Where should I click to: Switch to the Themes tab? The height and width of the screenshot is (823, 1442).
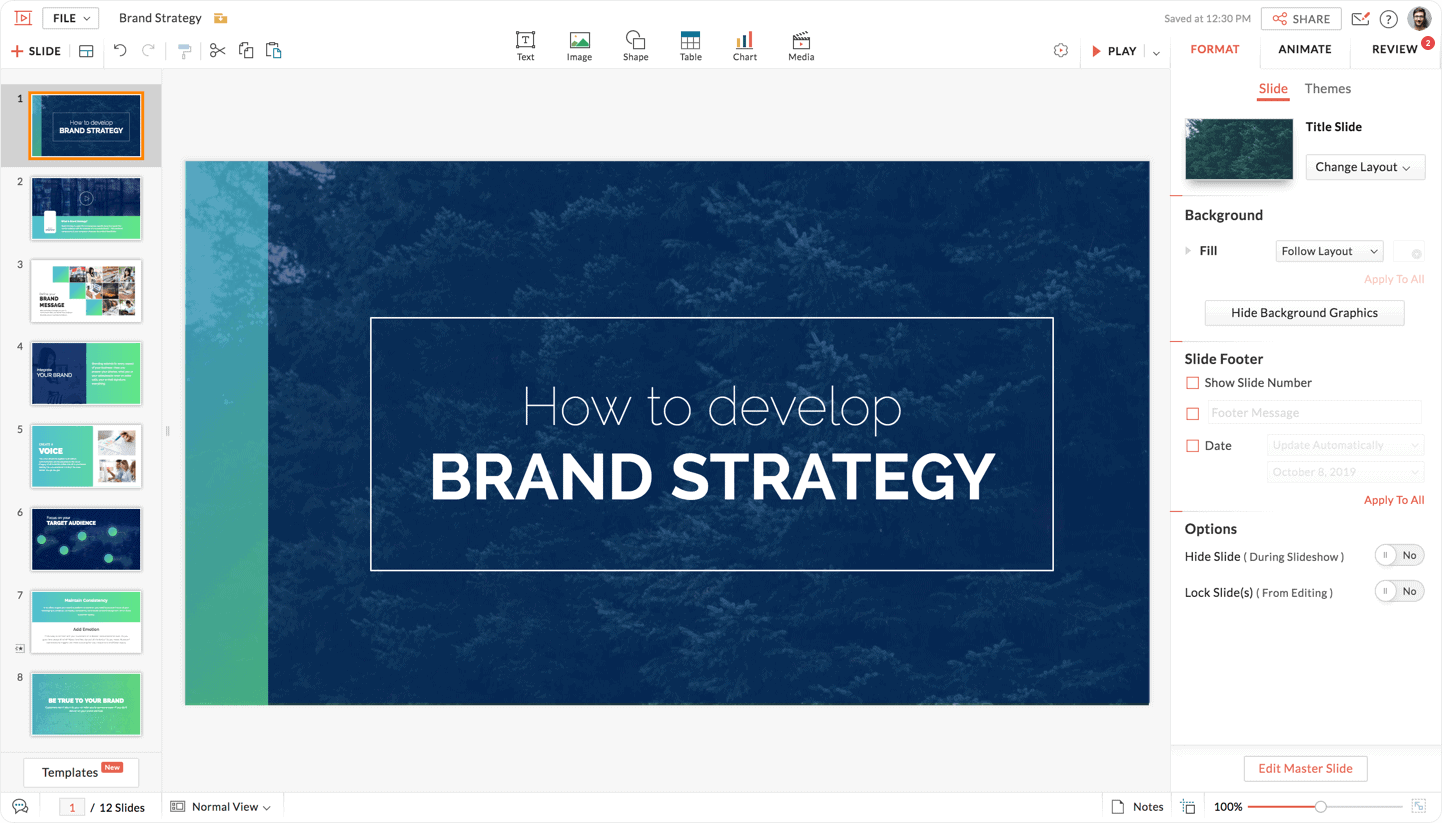click(1328, 88)
